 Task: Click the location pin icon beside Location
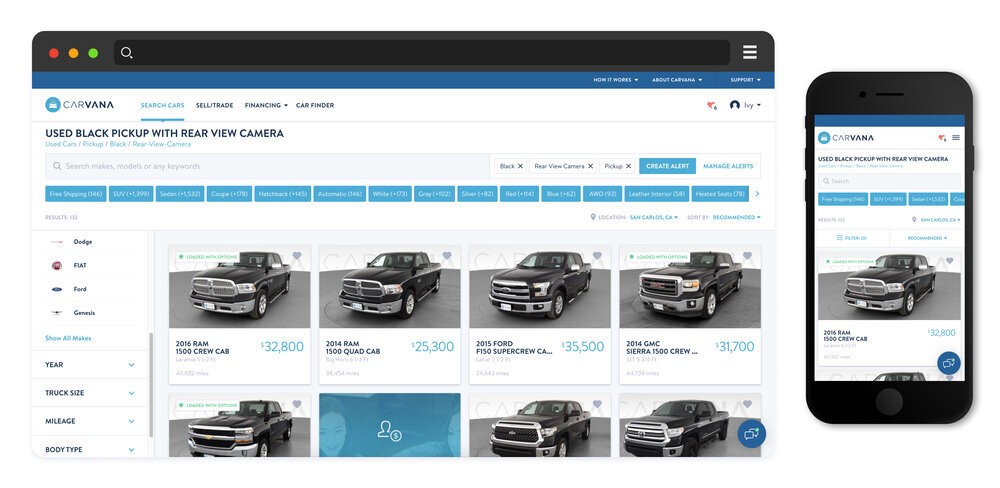click(x=593, y=217)
